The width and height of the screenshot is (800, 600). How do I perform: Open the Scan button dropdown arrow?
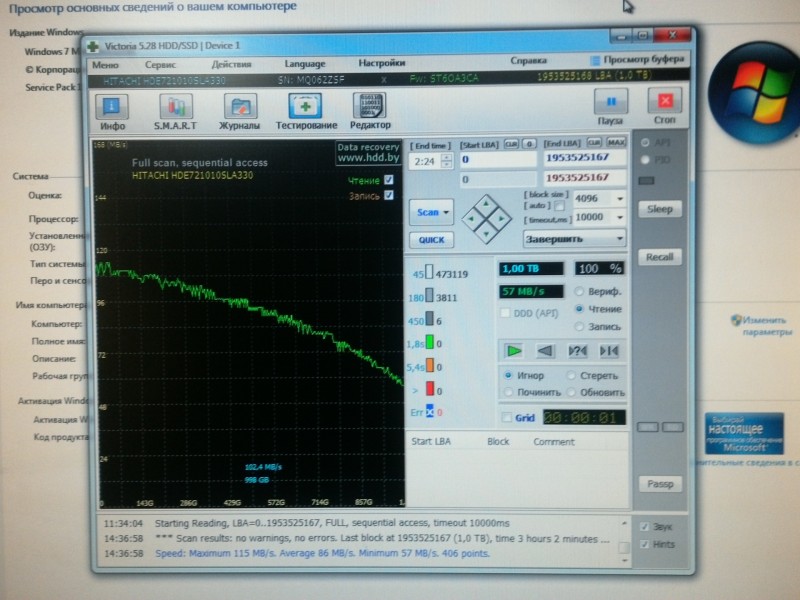446,212
